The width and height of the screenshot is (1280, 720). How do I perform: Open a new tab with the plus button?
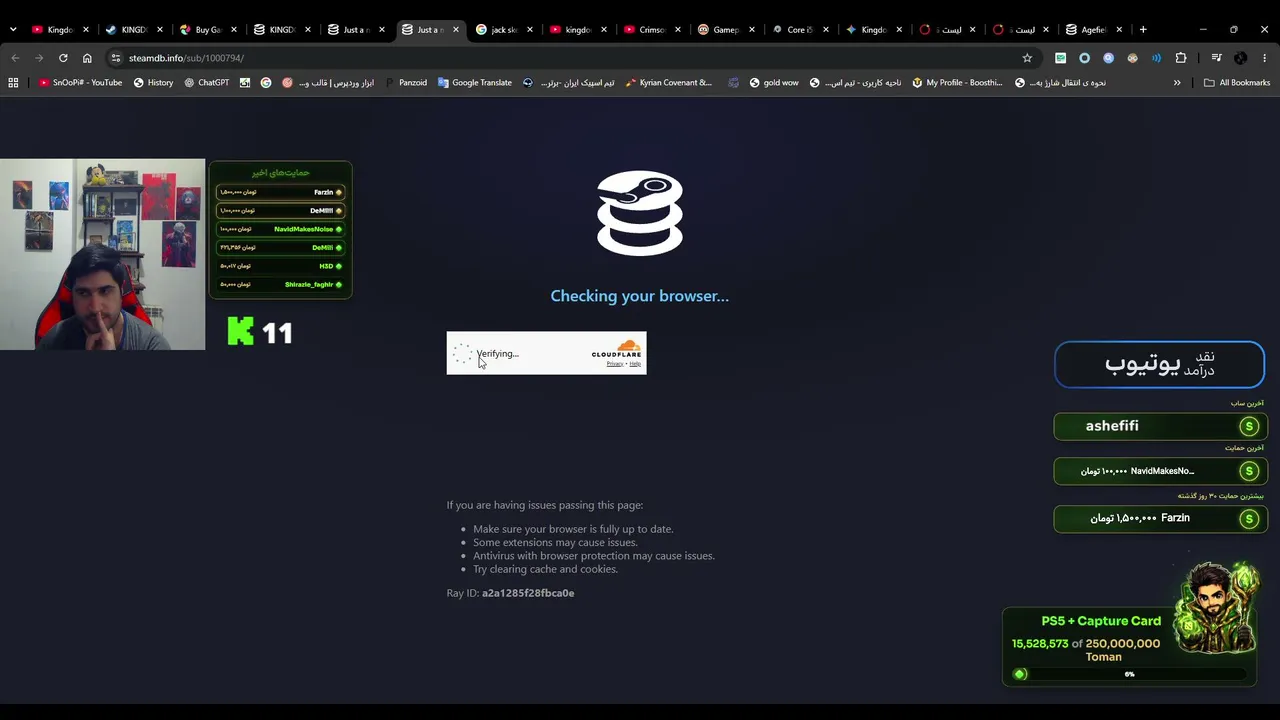coord(1143,30)
